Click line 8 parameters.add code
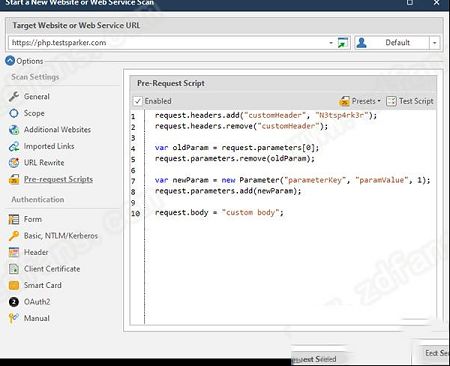 [x=228, y=191]
